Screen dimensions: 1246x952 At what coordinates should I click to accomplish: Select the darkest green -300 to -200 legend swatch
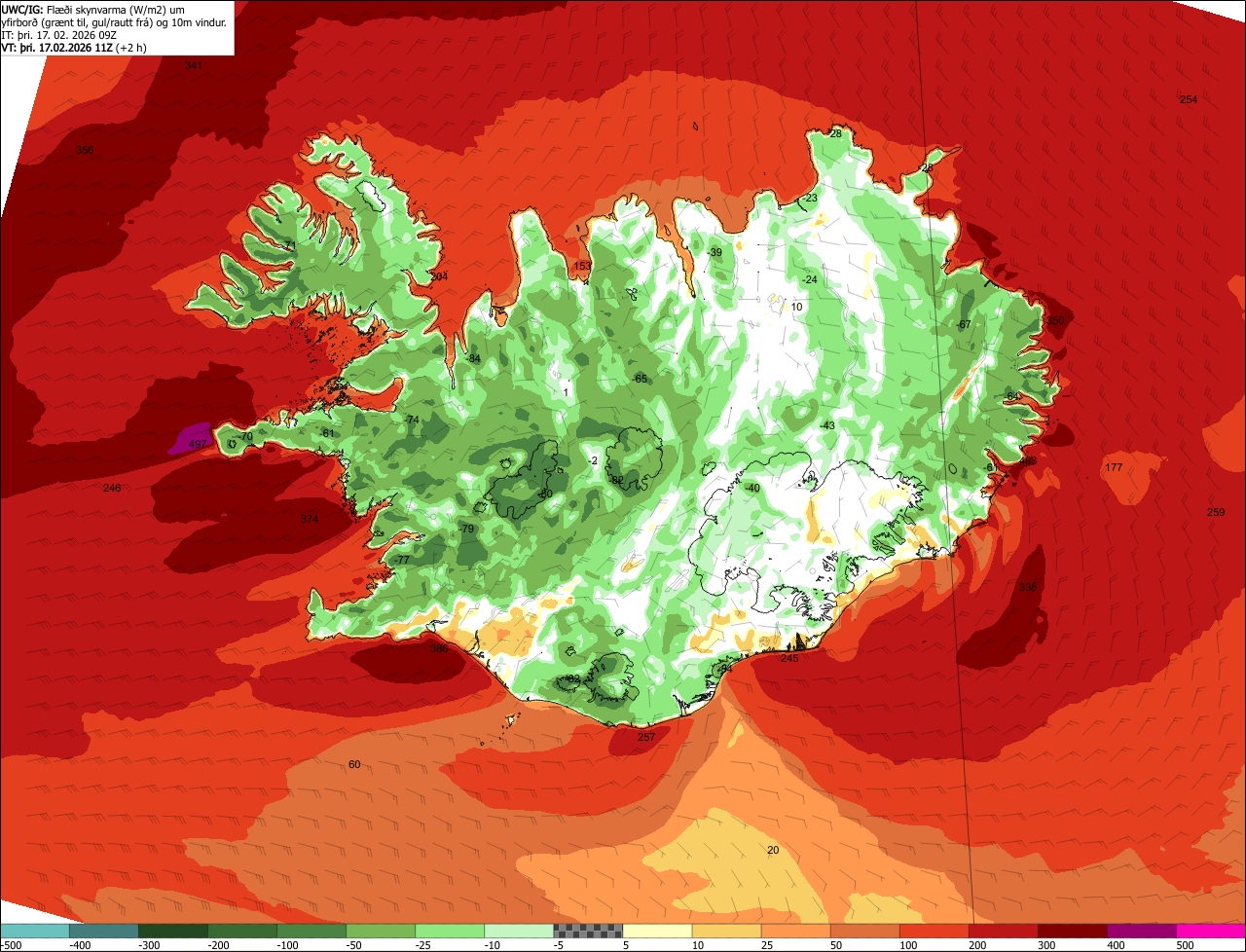tap(173, 931)
